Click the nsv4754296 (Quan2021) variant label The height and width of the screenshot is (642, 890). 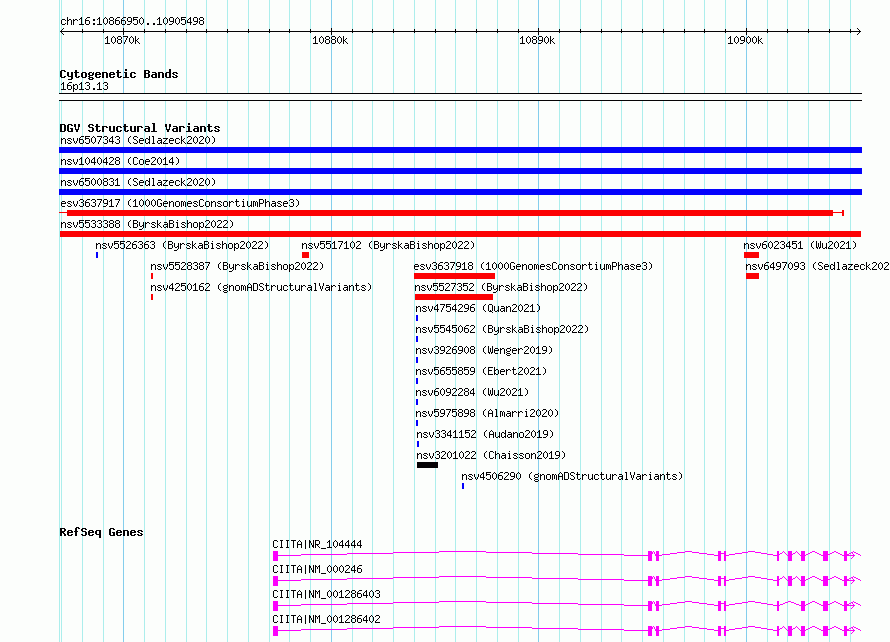pos(478,308)
